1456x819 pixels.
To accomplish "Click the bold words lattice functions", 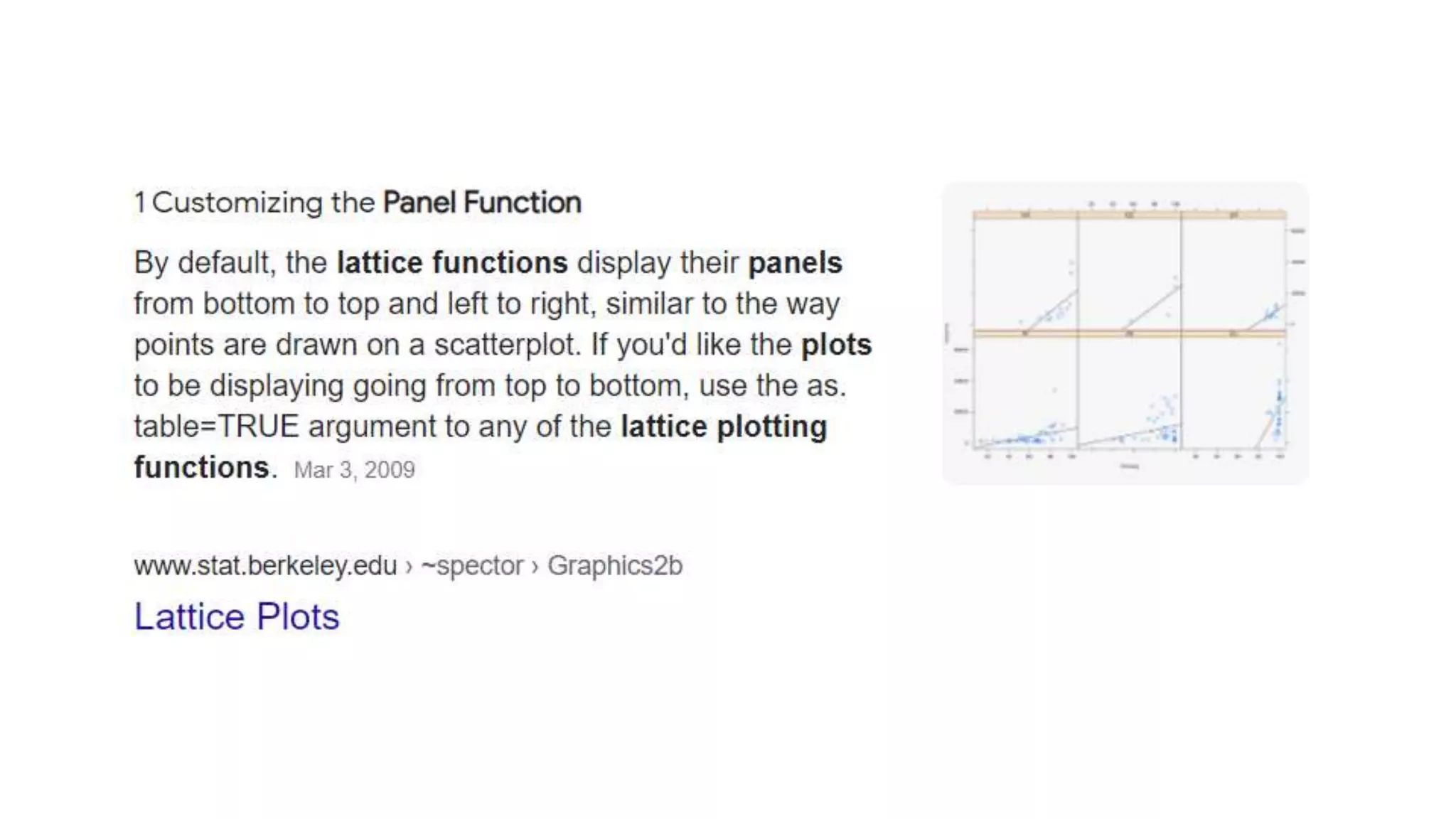I will click(452, 262).
